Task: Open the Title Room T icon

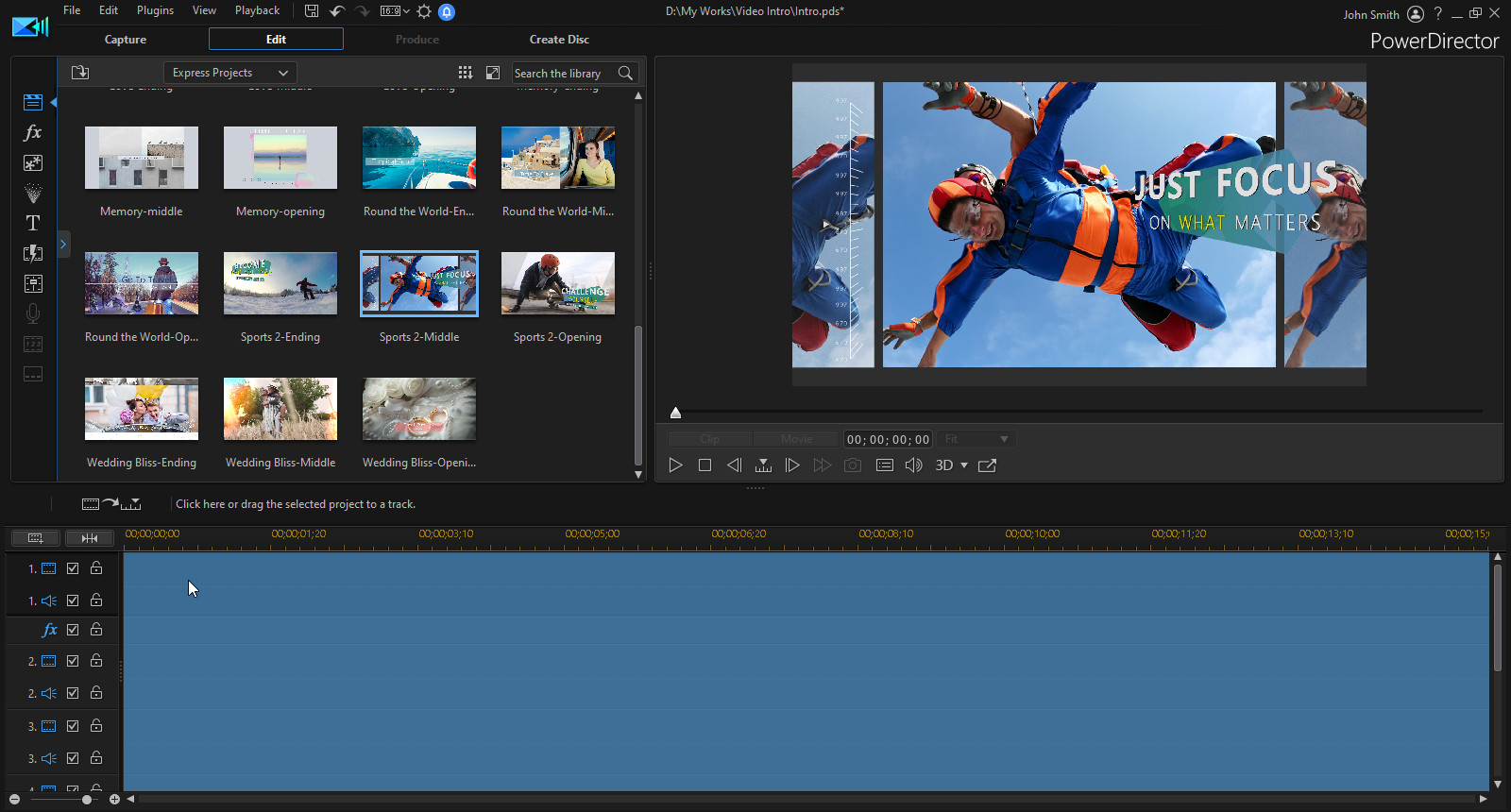Action: point(33,223)
